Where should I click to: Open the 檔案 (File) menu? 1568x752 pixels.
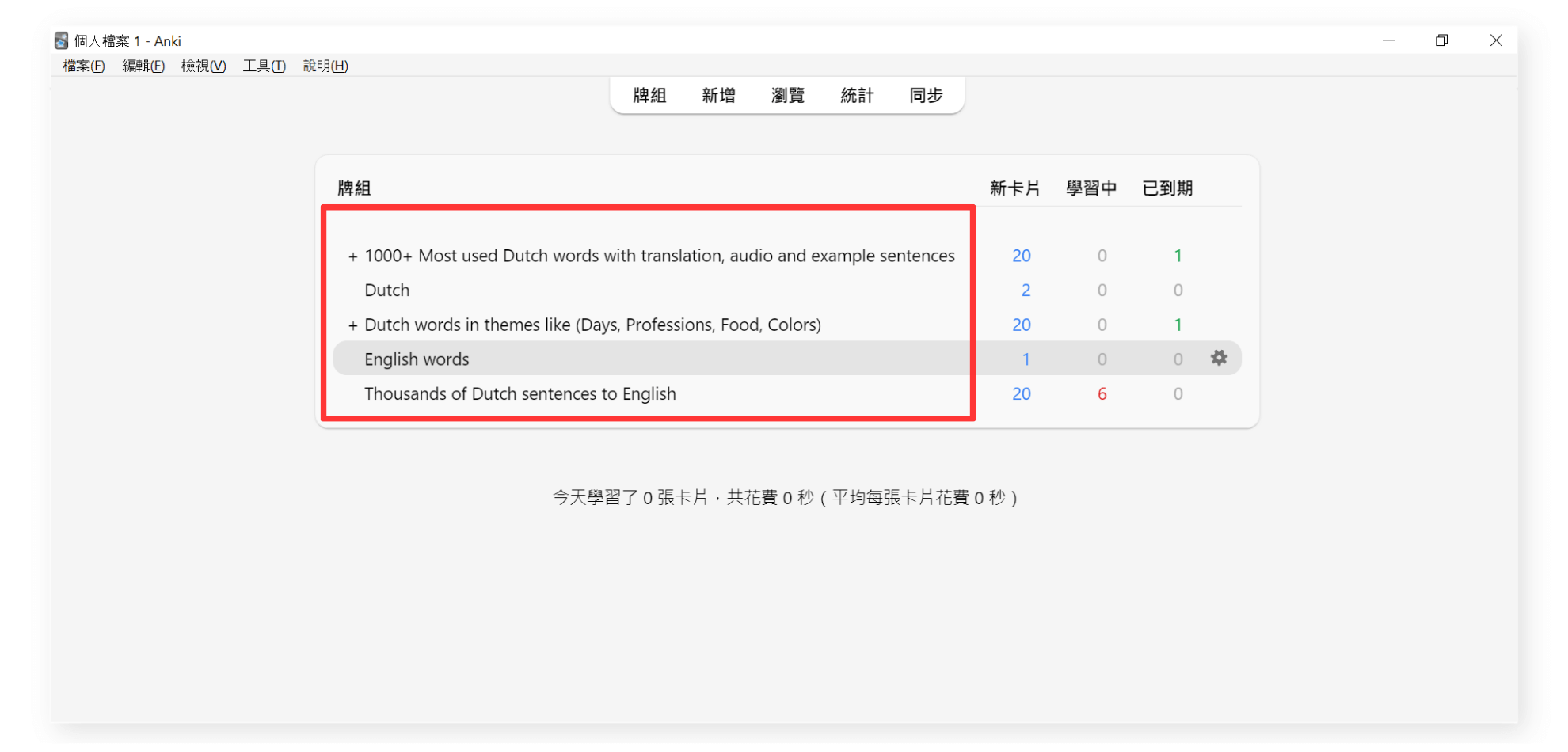click(83, 66)
